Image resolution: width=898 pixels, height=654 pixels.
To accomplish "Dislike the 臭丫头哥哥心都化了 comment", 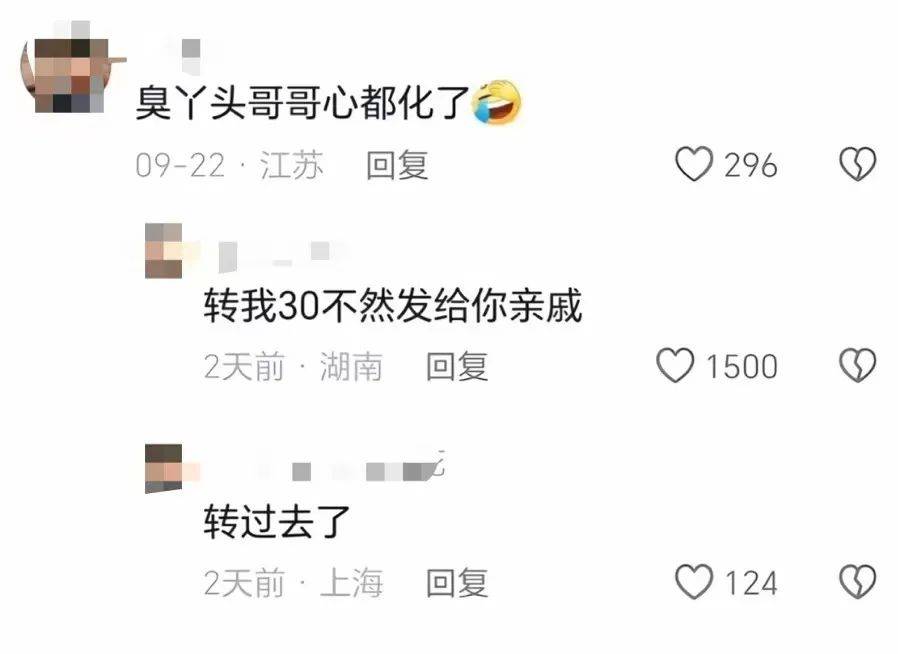I will point(857,164).
